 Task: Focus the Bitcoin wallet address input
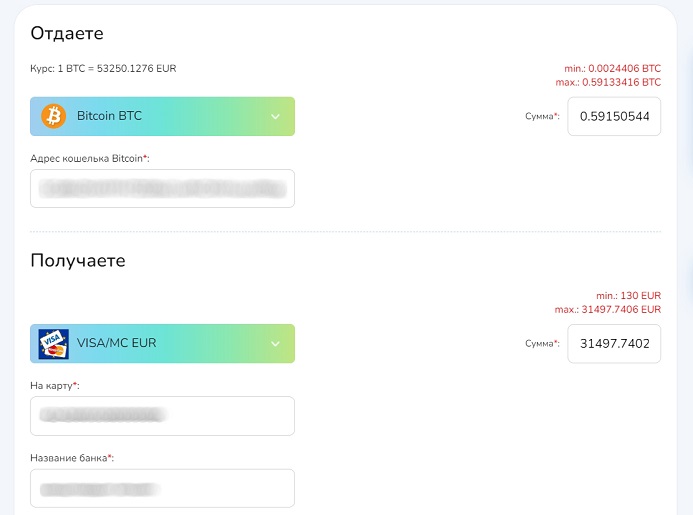(162, 188)
